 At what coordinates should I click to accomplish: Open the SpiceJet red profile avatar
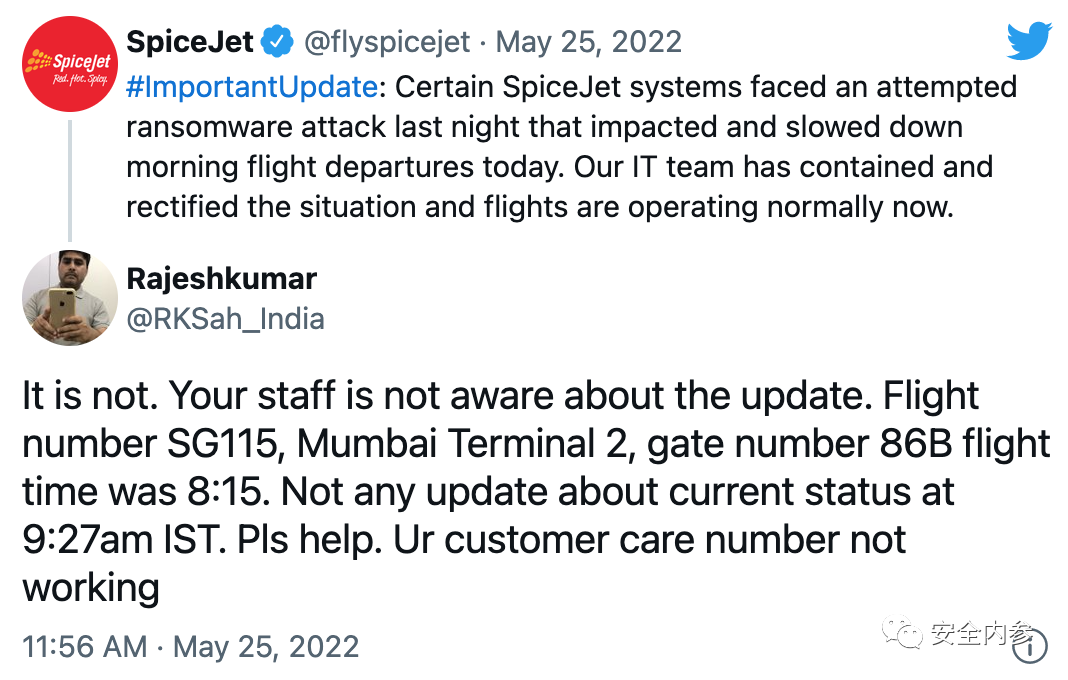coord(69,66)
